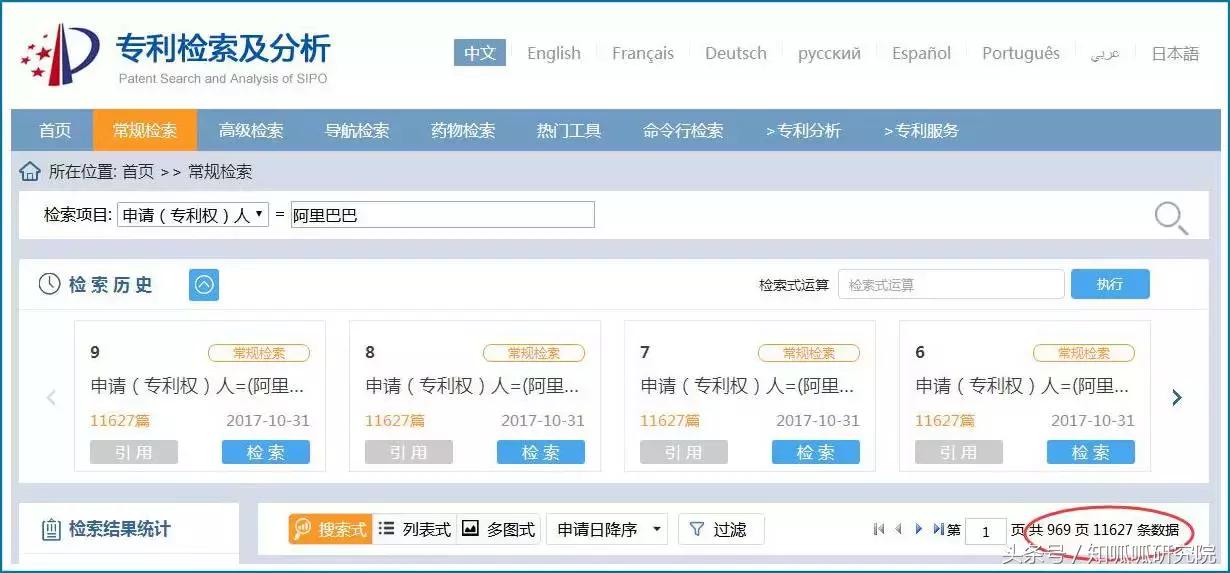Click the page number input box
Screen dimensions: 1230x573
click(x=986, y=530)
